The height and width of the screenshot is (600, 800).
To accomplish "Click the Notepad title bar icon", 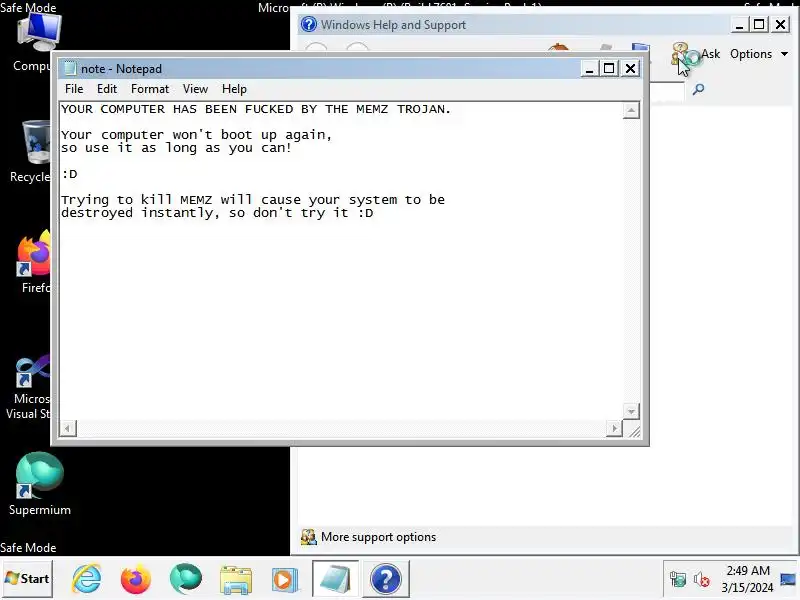I will pos(70,68).
